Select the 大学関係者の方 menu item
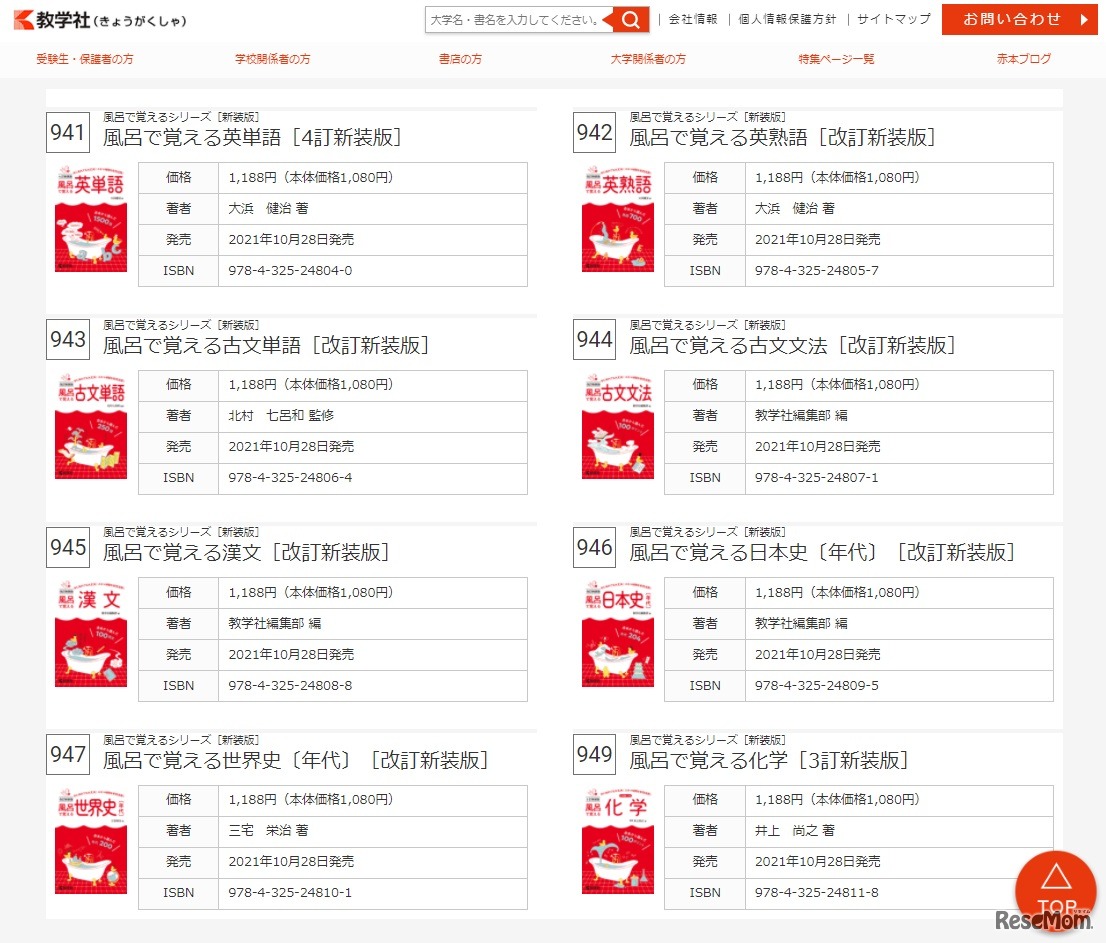The height and width of the screenshot is (943, 1106). 648,59
